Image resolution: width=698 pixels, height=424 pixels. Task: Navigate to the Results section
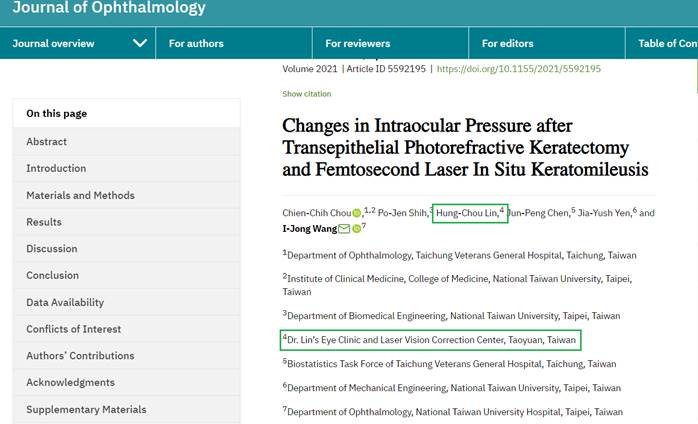click(x=44, y=222)
